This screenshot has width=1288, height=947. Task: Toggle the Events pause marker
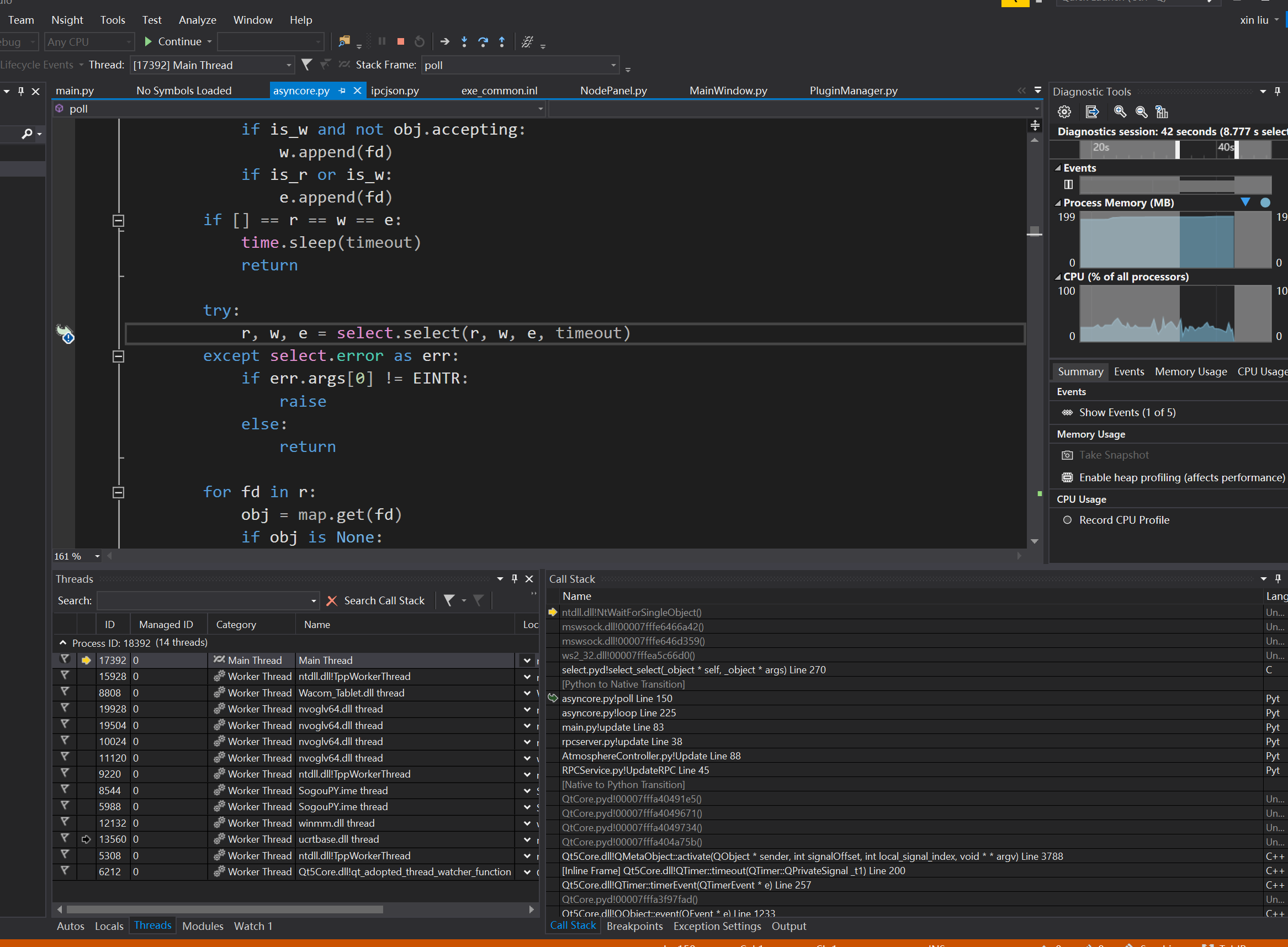(1068, 184)
